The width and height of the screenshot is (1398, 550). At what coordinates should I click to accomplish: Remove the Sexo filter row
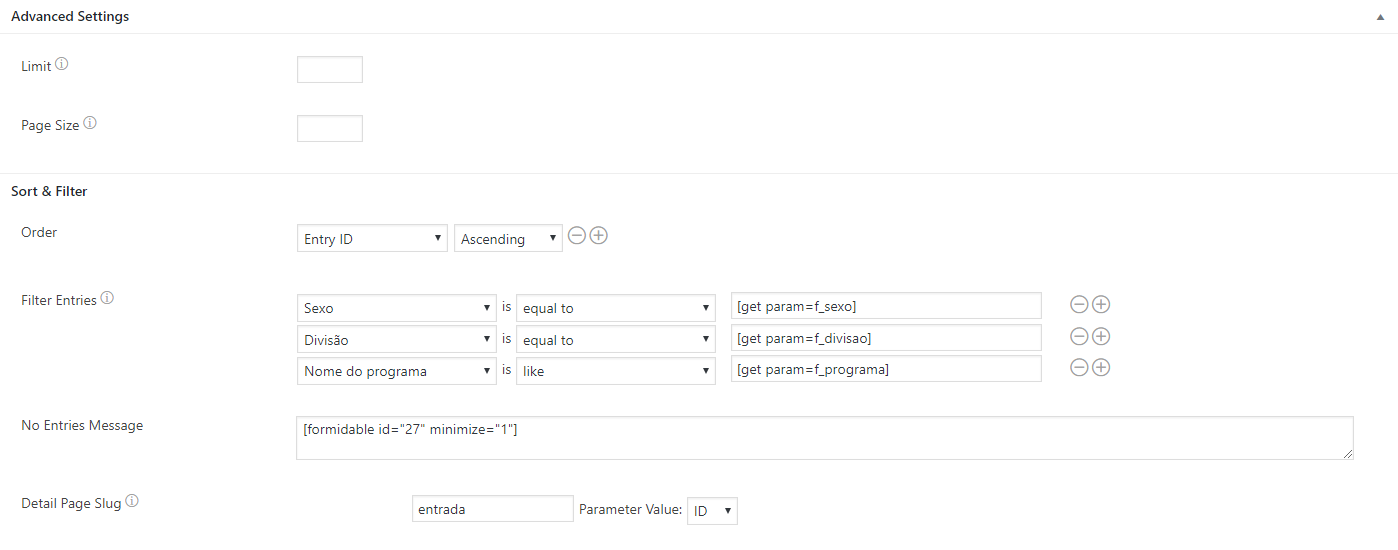click(1079, 305)
